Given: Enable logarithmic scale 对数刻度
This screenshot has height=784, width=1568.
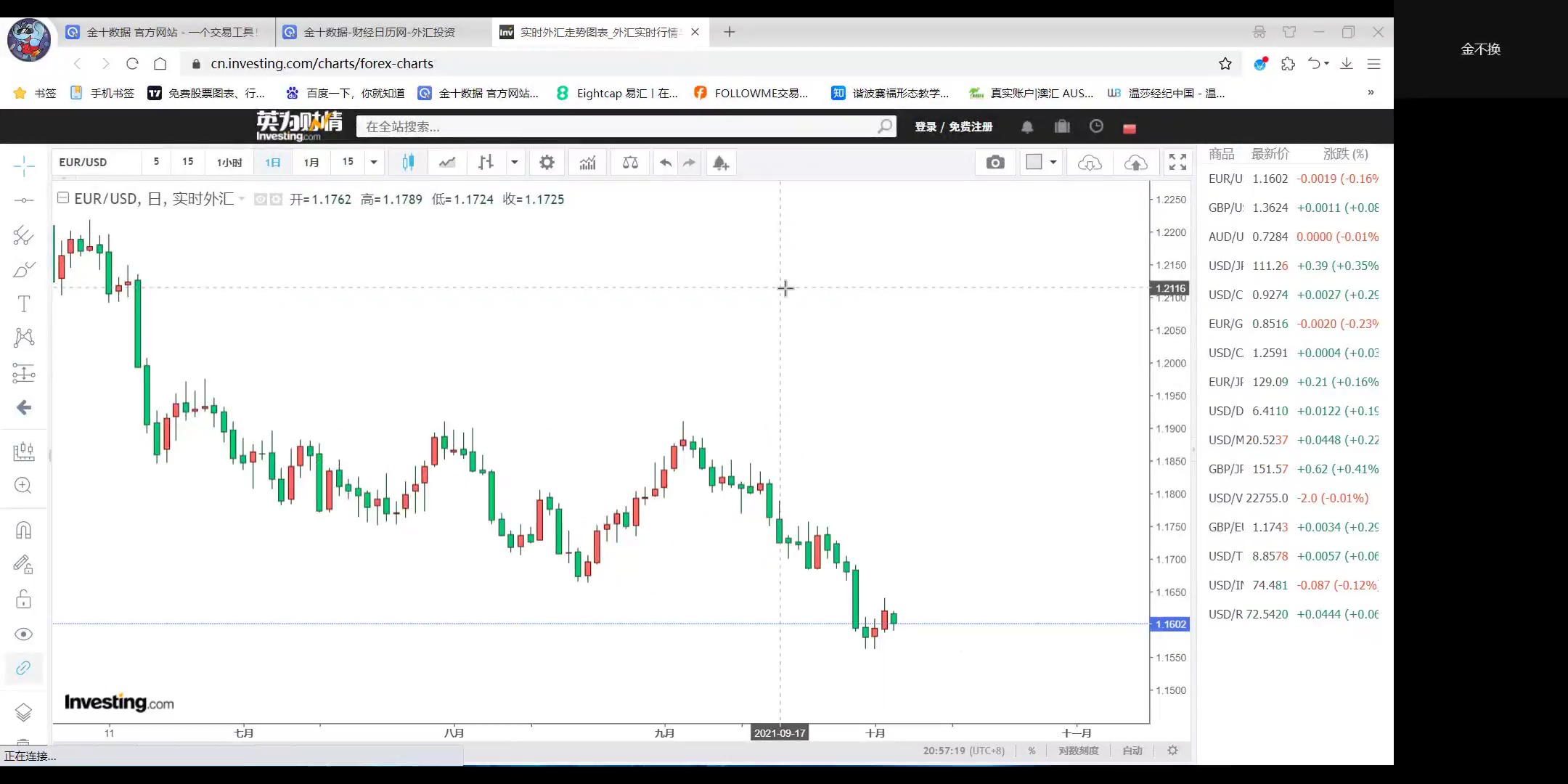Looking at the screenshot, I should tap(1078, 751).
